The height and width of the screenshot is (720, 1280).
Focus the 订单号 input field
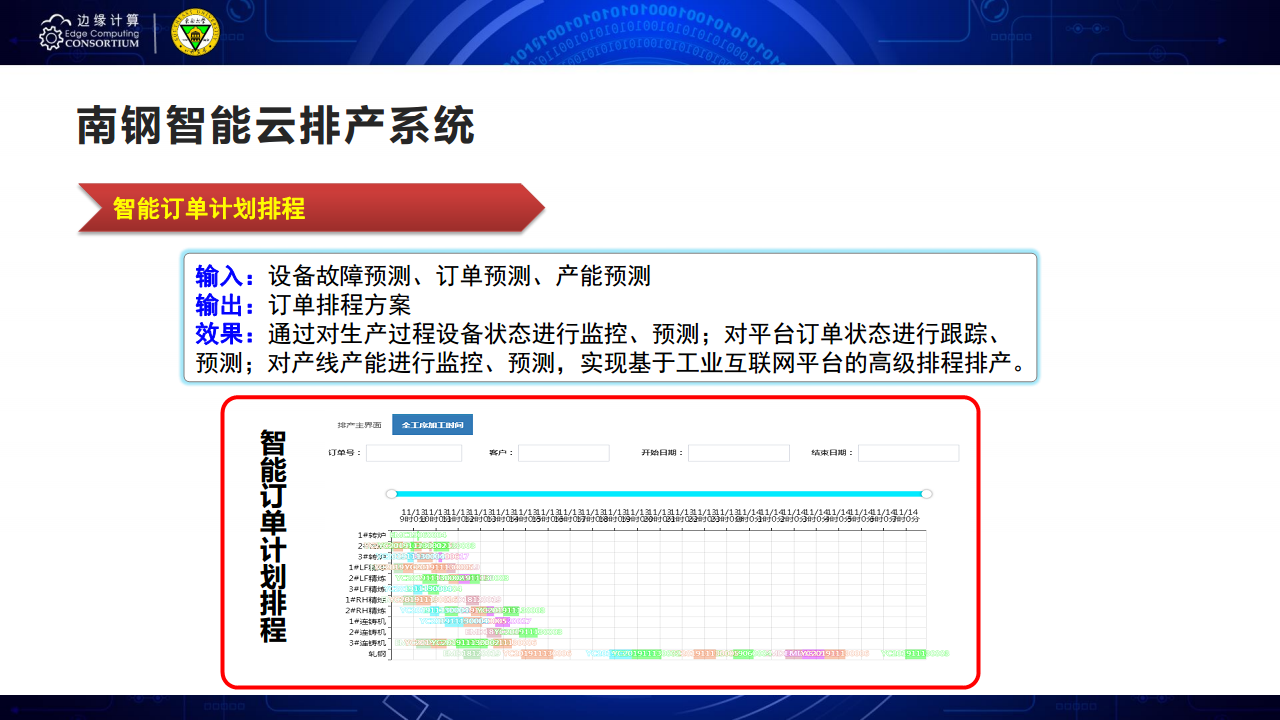pos(414,453)
